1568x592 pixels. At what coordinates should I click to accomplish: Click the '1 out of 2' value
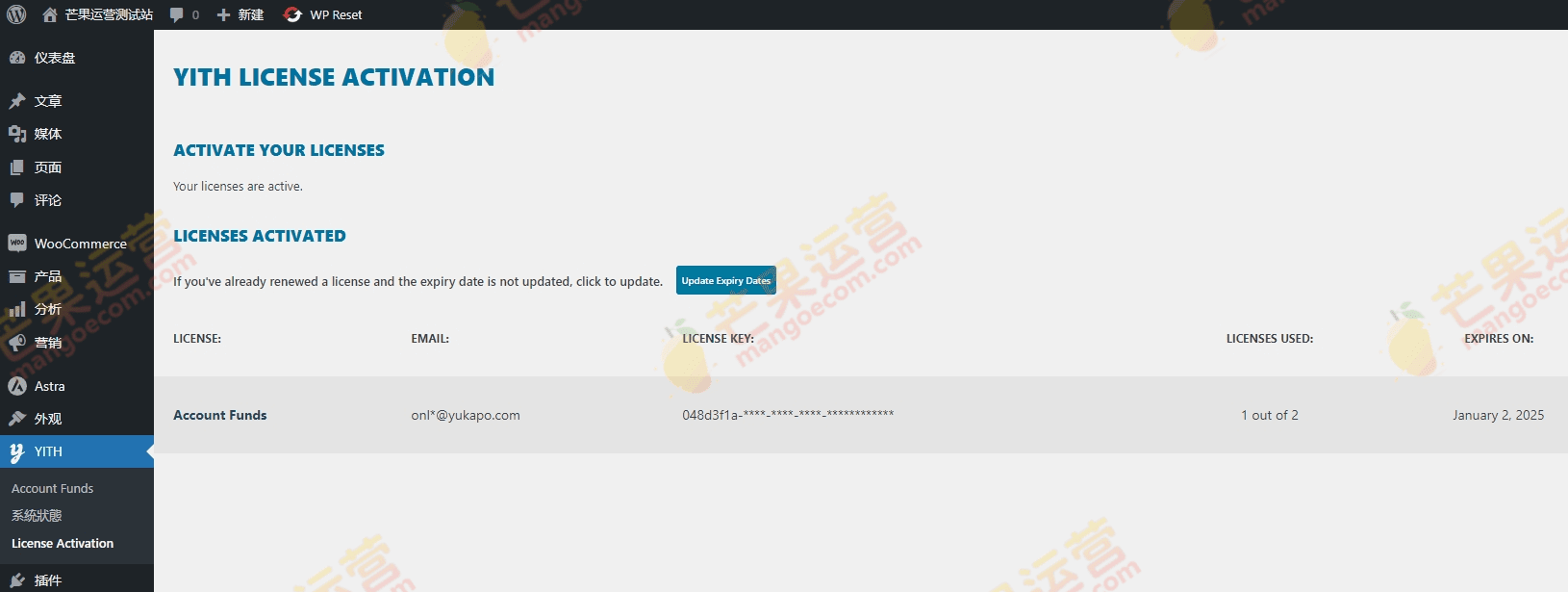(1270, 415)
